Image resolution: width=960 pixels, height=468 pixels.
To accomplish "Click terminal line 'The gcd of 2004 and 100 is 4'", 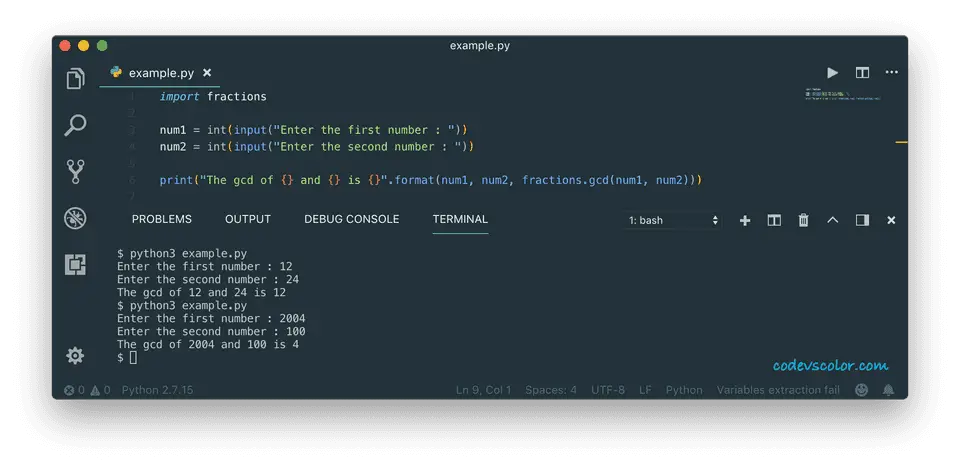I will (208, 345).
